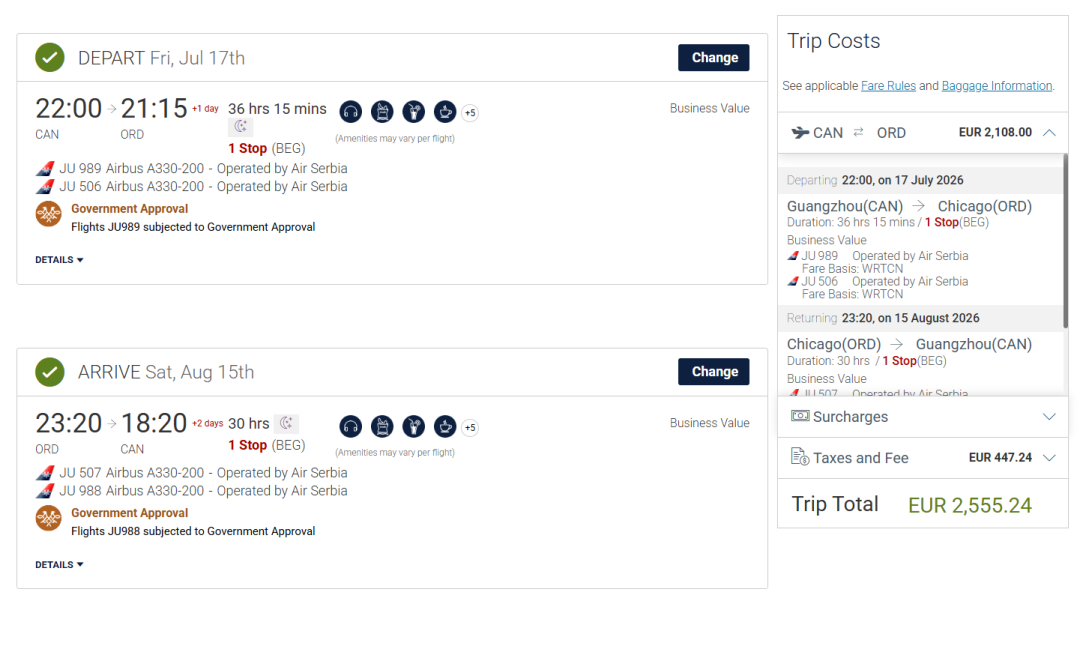Click the snack bag amenity icon on the departing flight
Screen dimensions: 1080x649
click(x=382, y=112)
